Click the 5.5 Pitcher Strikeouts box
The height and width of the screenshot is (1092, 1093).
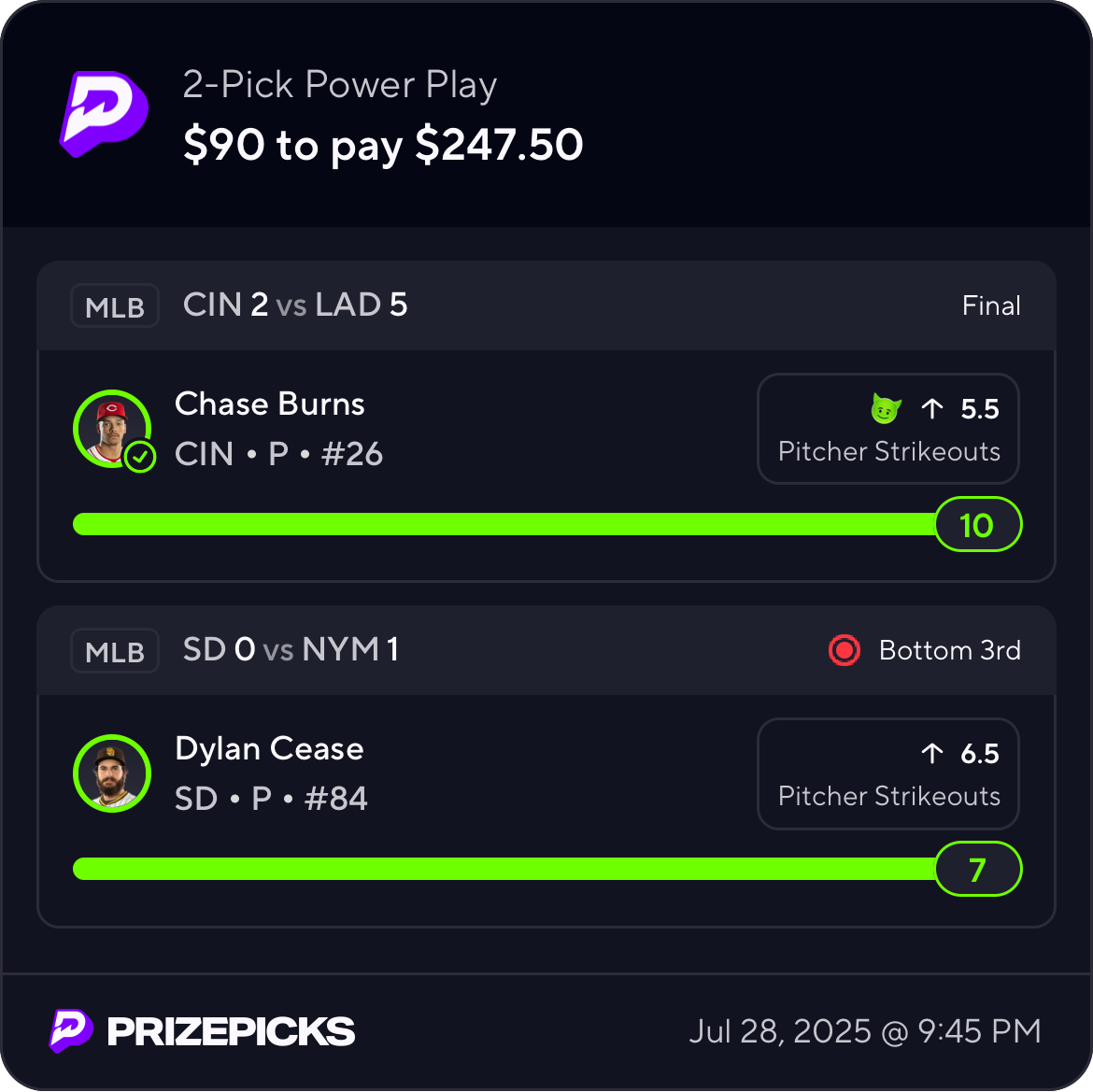[x=888, y=429]
